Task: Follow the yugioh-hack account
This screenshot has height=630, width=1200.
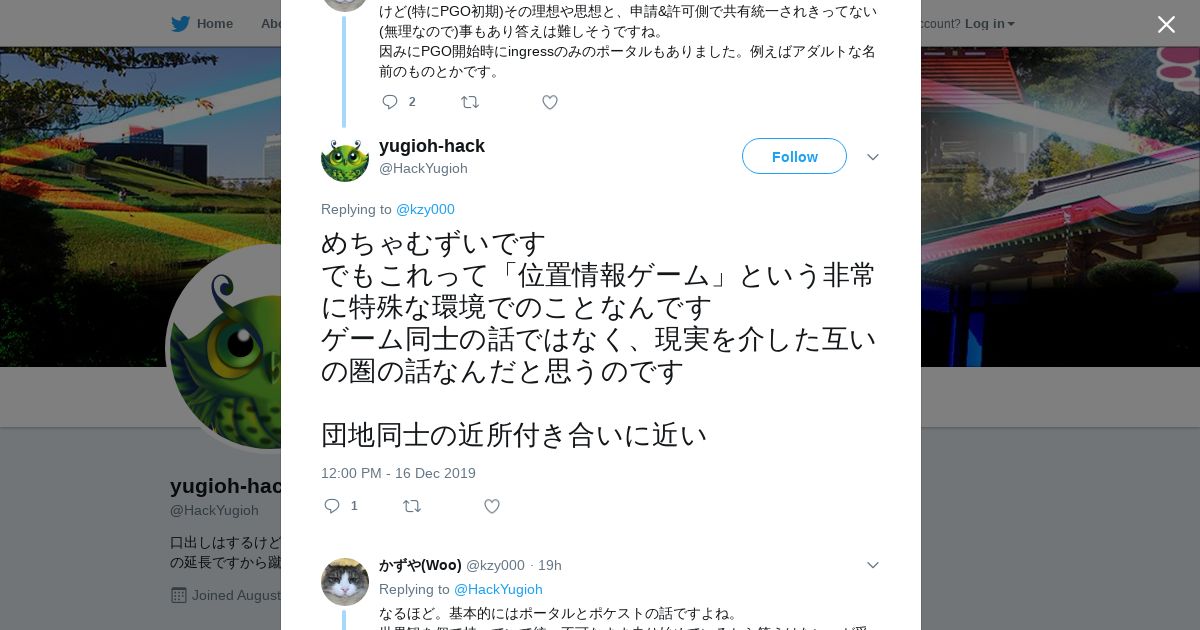Action: tap(794, 156)
